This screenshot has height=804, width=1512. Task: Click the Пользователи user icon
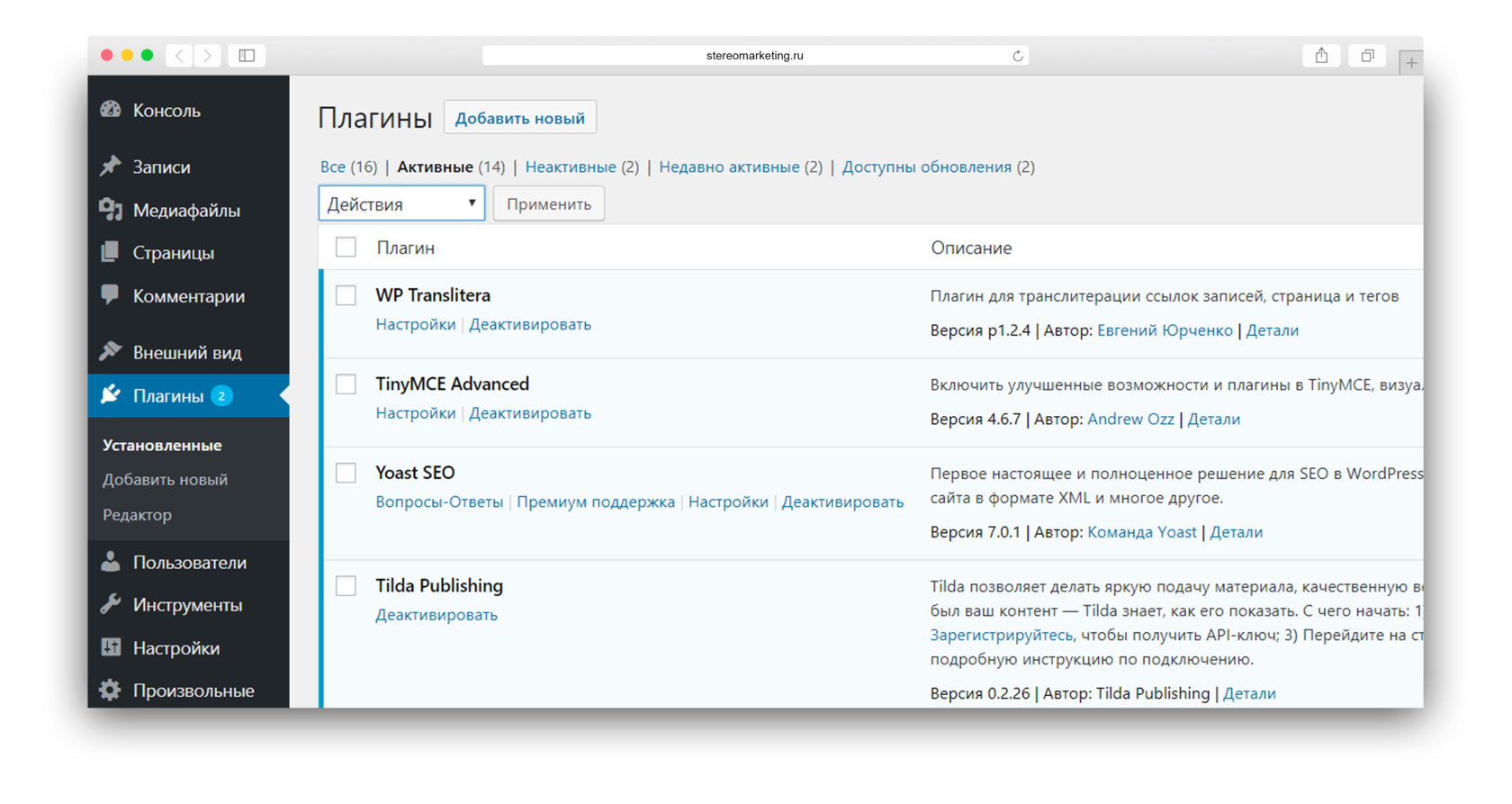(110, 562)
